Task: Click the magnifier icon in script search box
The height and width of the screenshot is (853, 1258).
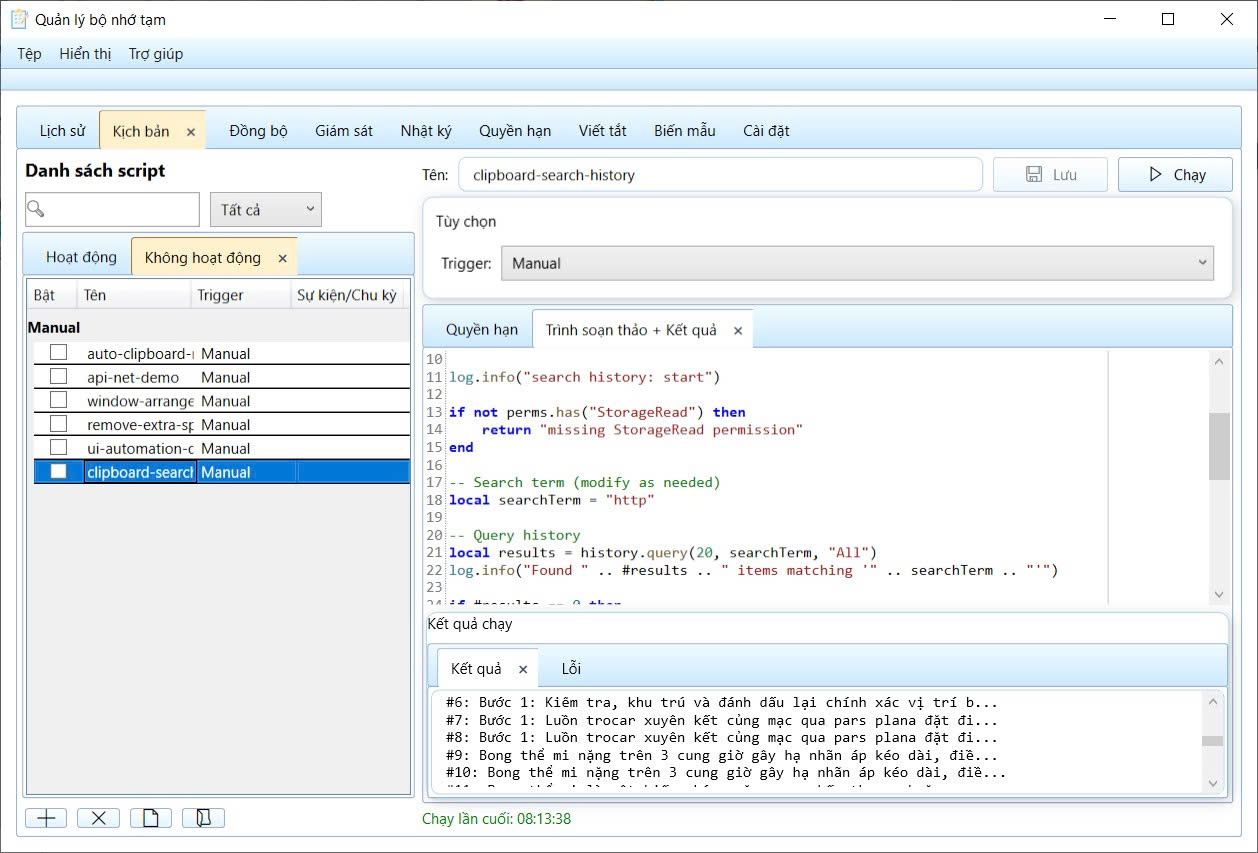Action: (x=36, y=209)
